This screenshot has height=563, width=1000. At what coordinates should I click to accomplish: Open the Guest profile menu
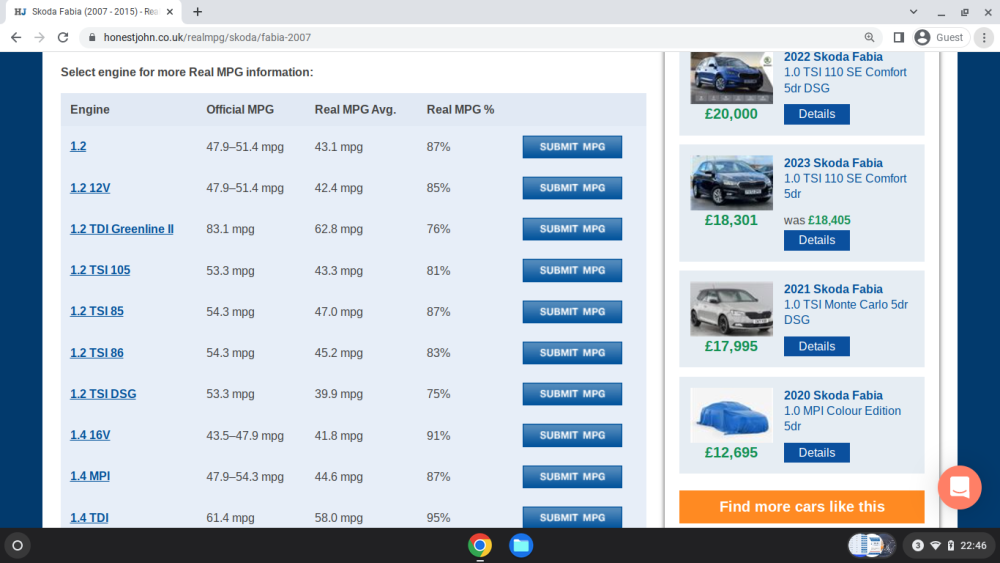(x=939, y=38)
